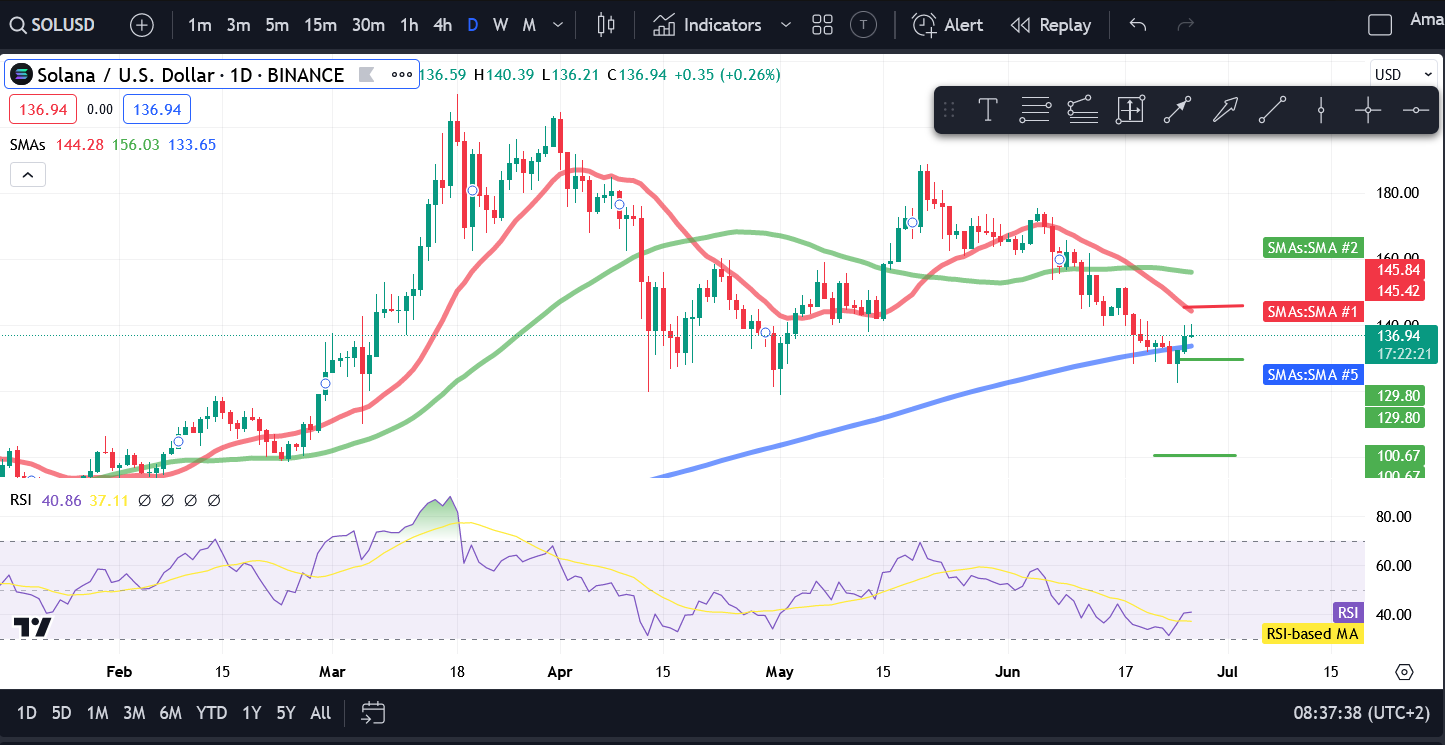Screen dimensions: 1445x745
Task: Undo the last chart action
Action: pyautogui.click(x=1138, y=25)
